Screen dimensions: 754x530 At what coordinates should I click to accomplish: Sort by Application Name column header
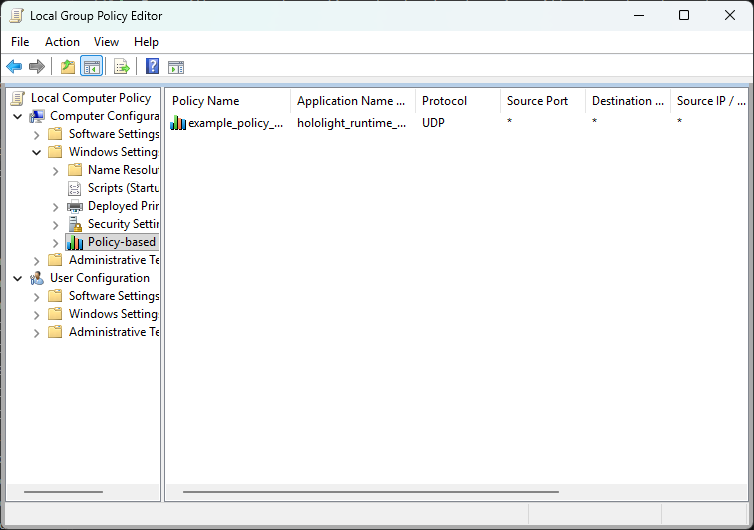(353, 101)
